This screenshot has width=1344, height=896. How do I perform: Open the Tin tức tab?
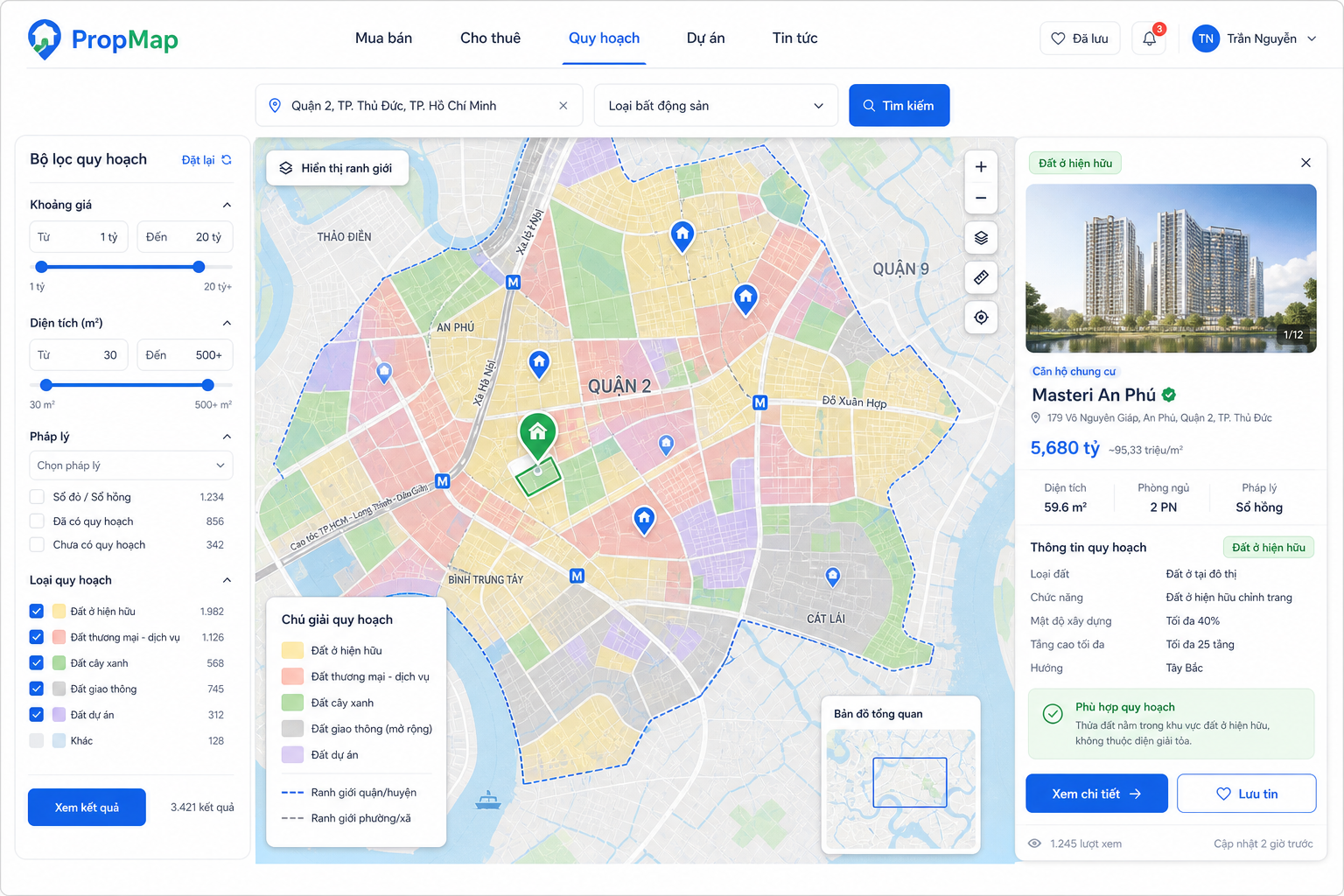click(x=794, y=38)
